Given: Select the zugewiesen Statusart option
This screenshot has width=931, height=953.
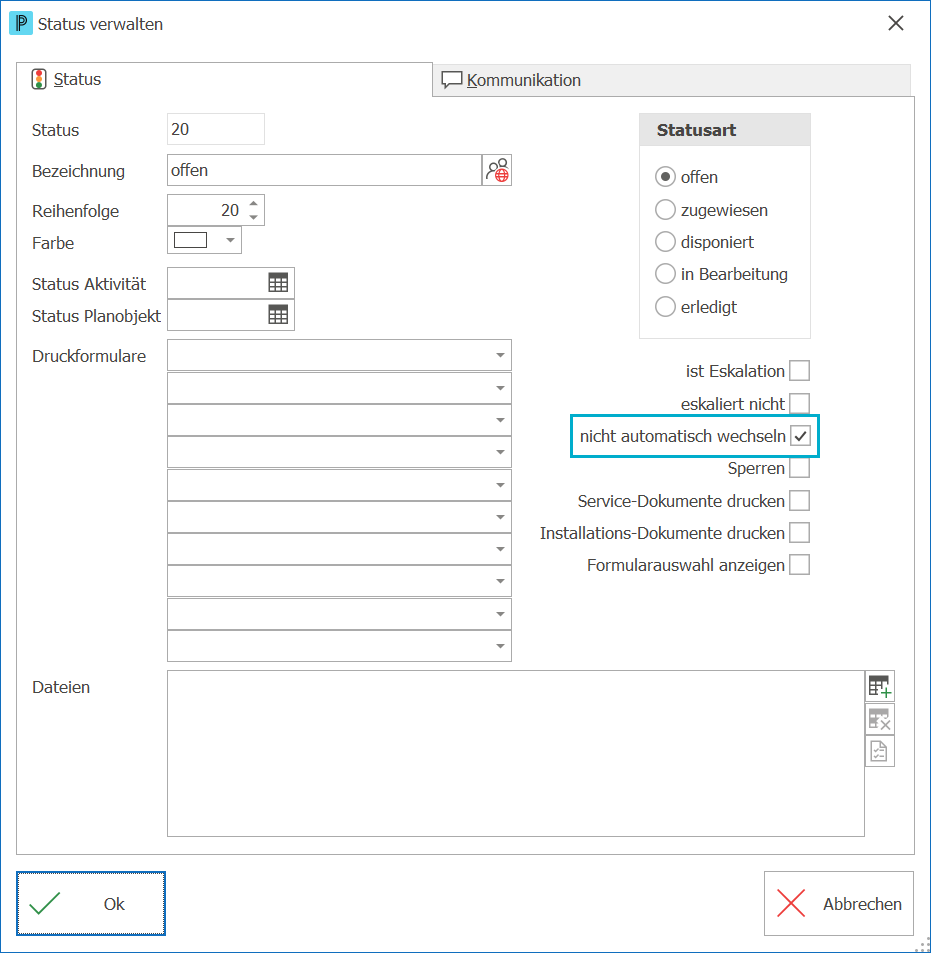Looking at the screenshot, I should click(x=665, y=210).
